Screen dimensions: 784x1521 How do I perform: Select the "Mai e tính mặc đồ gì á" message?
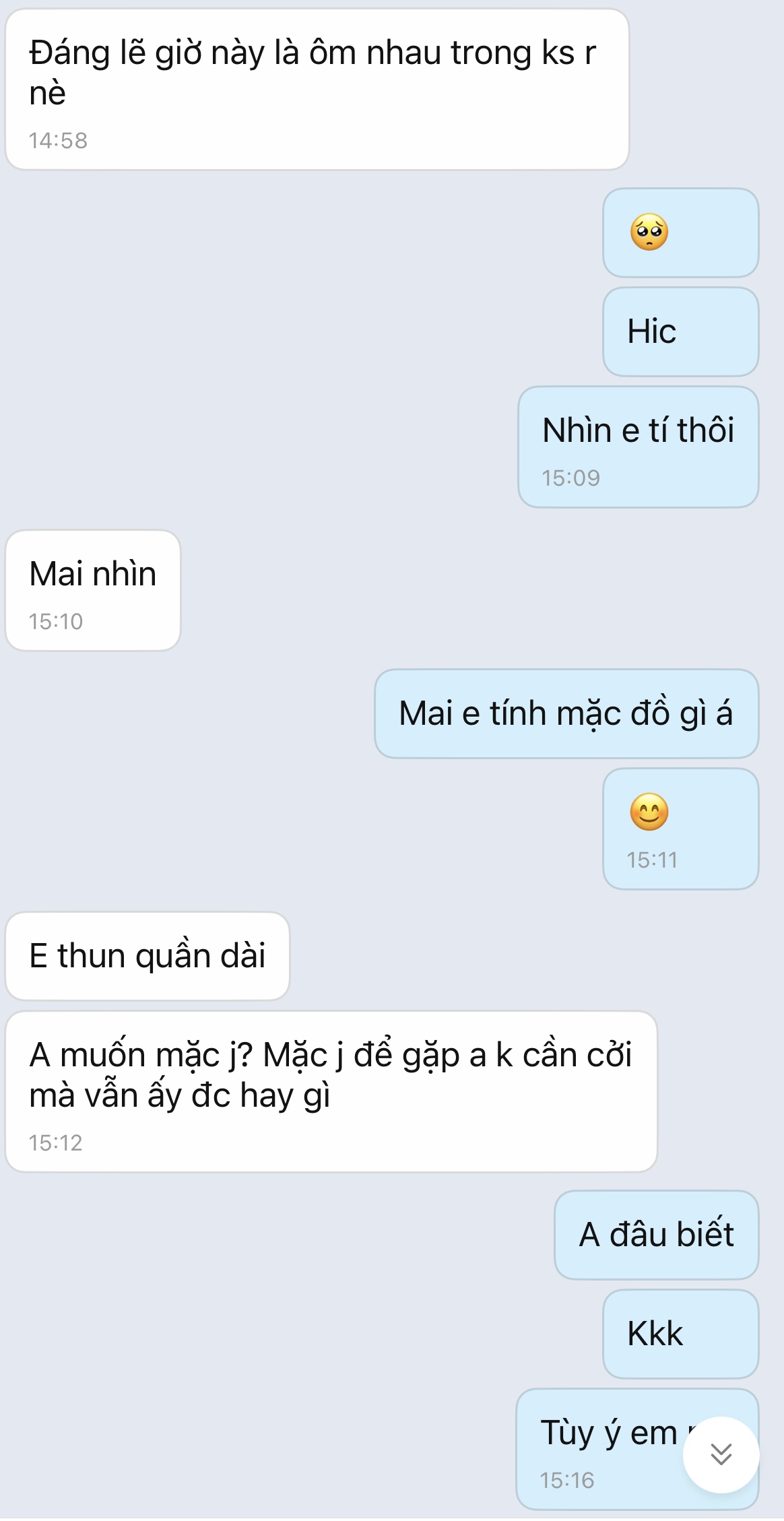click(566, 713)
